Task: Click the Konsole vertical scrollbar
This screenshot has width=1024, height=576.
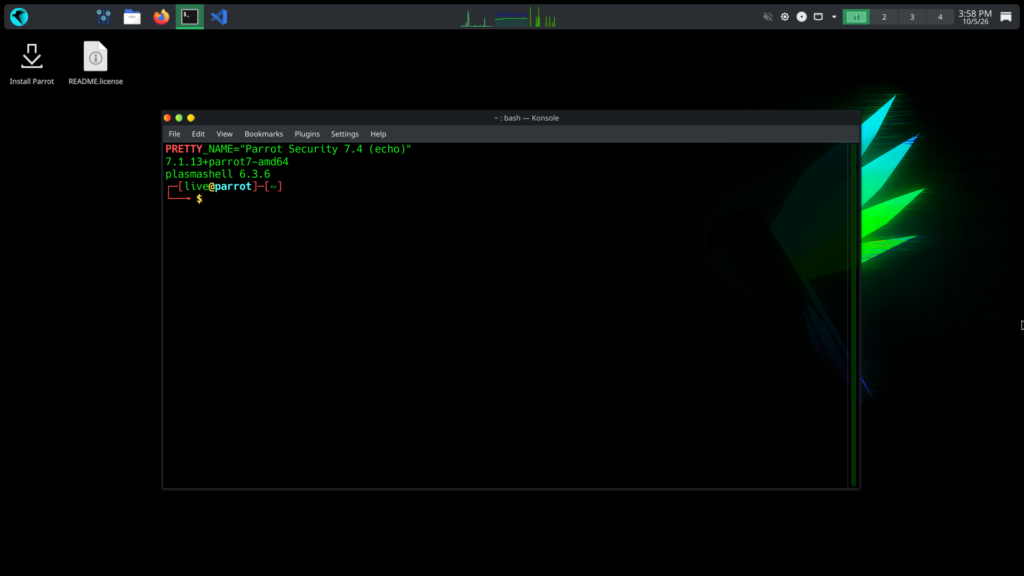Action: click(853, 315)
